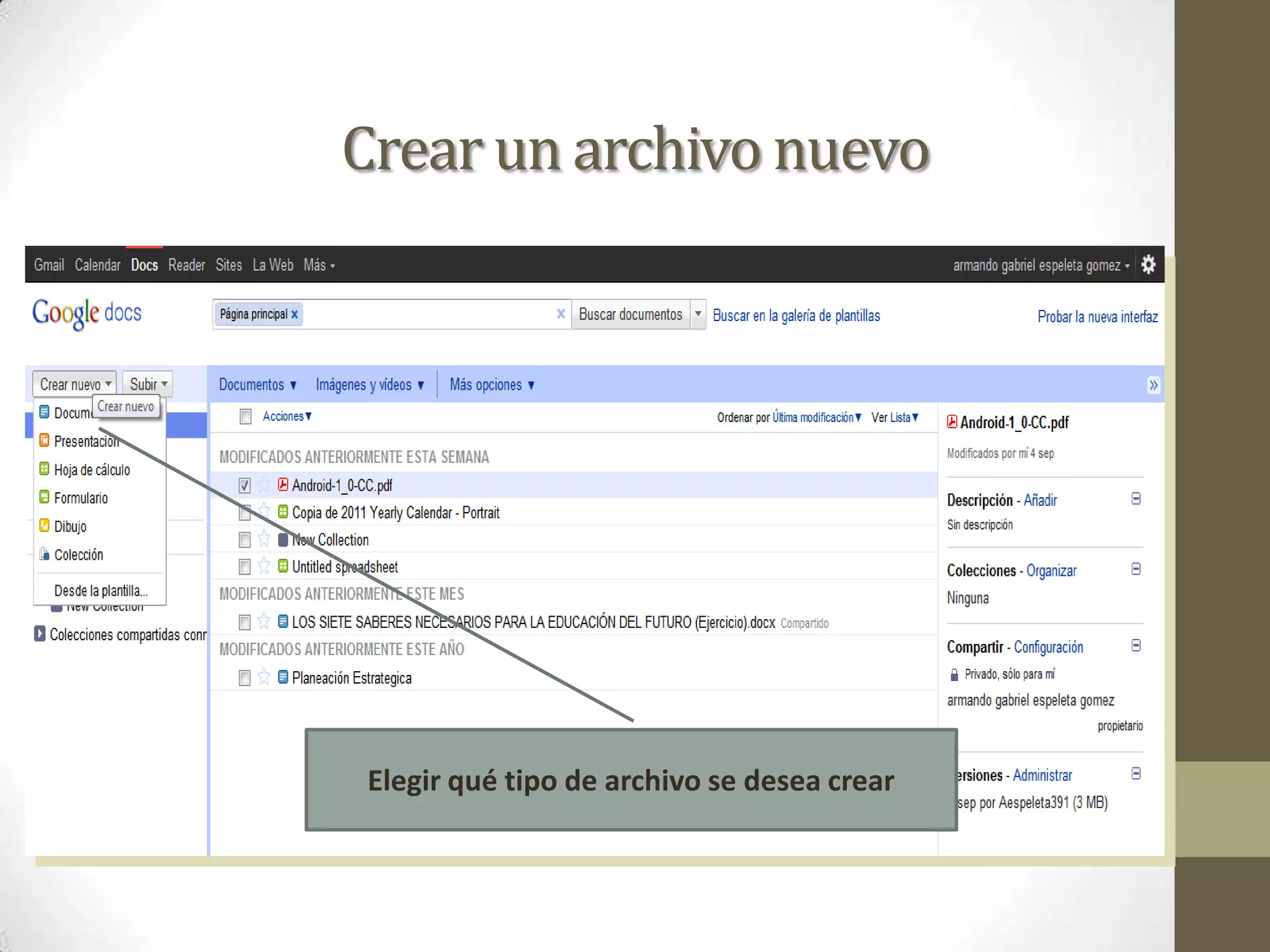The height and width of the screenshot is (952, 1270).
Task: Collapse the Compartir section
Action: pyautogui.click(x=1136, y=646)
